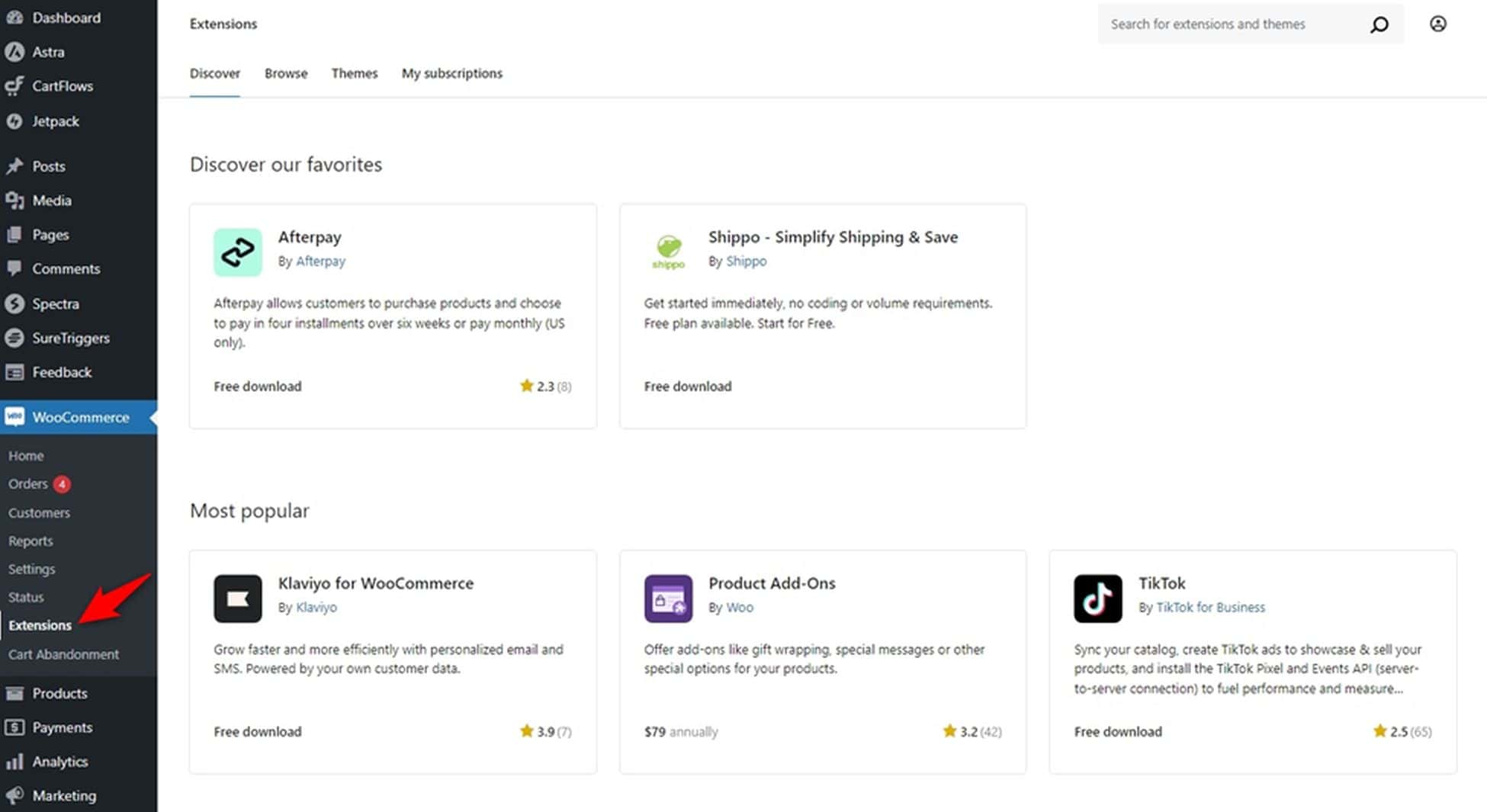Click the user profile icon
The image size is (1487, 812).
click(x=1438, y=24)
